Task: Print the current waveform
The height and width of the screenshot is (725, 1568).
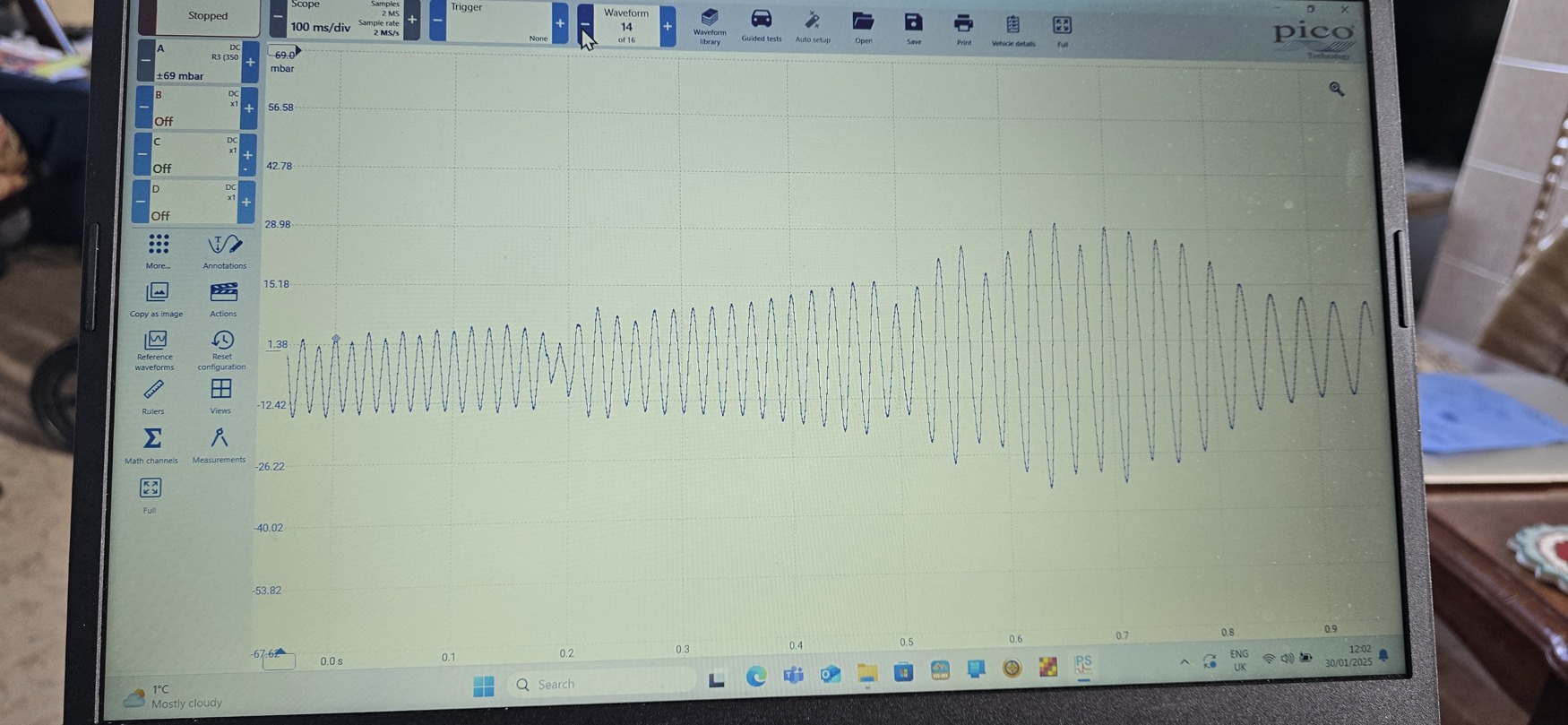Action: coord(963,29)
